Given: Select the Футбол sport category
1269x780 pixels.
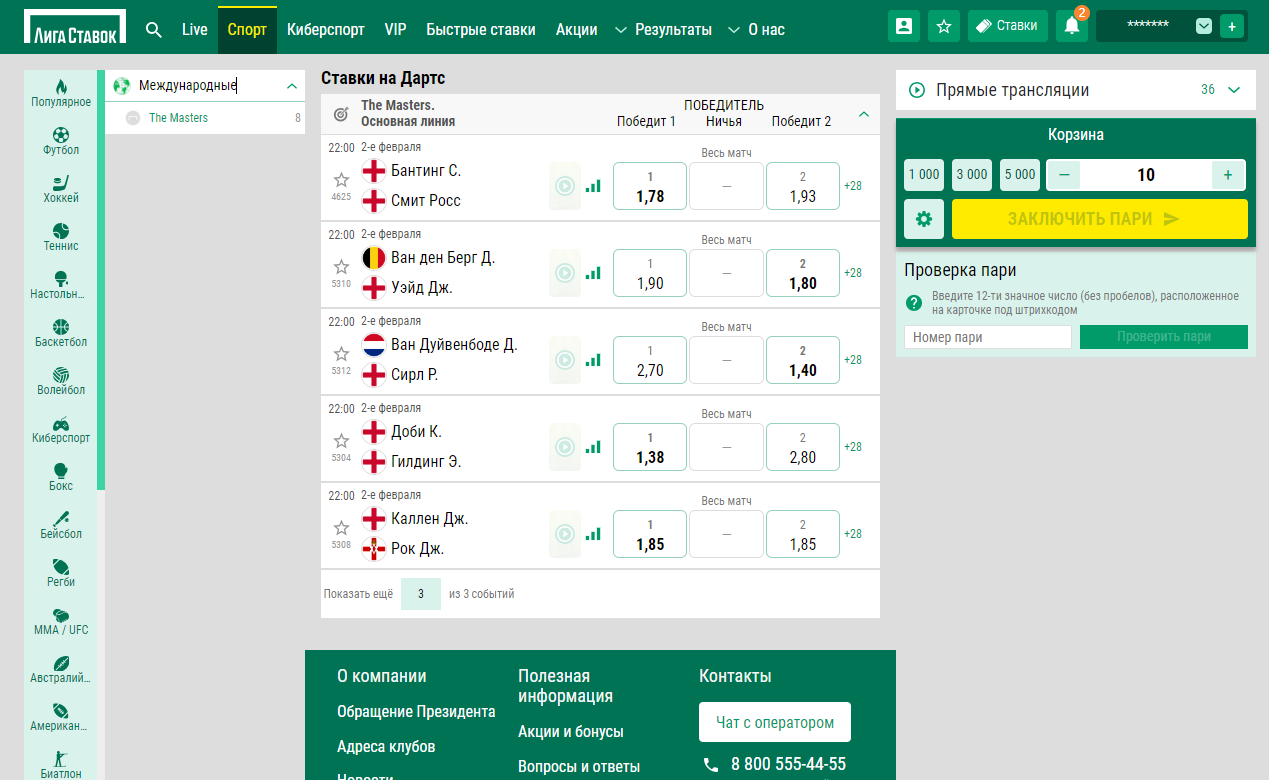Looking at the screenshot, I should tap(61, 141).
